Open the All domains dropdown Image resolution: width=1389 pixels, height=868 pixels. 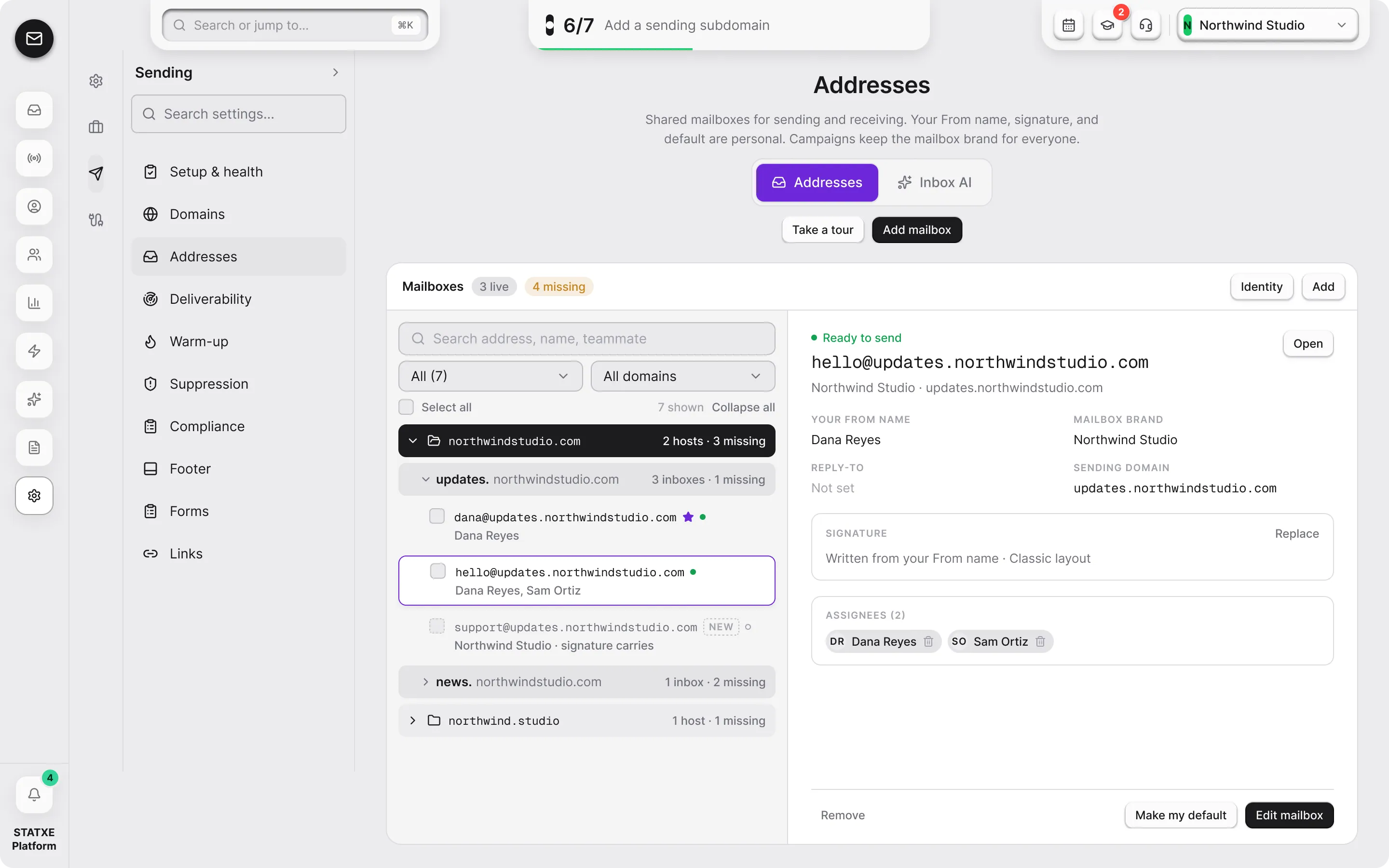click(682, 376)
